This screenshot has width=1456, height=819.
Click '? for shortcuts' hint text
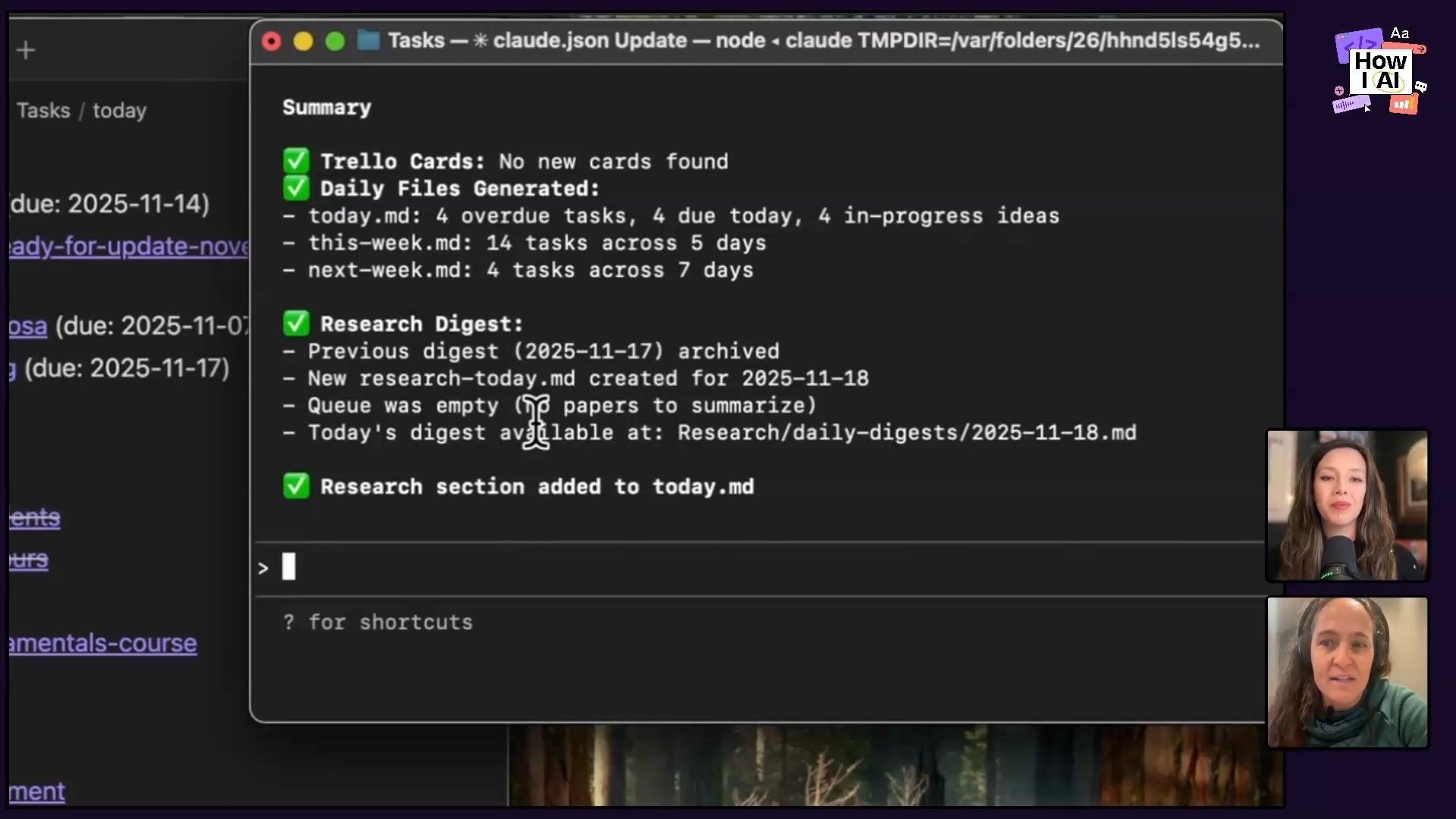[x=378, y=623]
